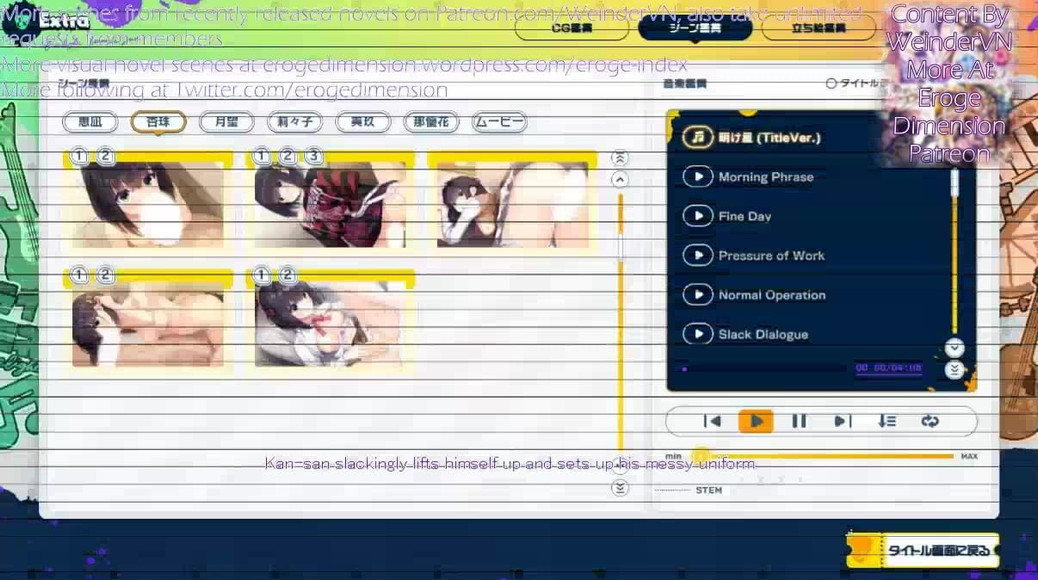Jump to top of scene gallery
The image size is (1038, 580).
[620, 158]
